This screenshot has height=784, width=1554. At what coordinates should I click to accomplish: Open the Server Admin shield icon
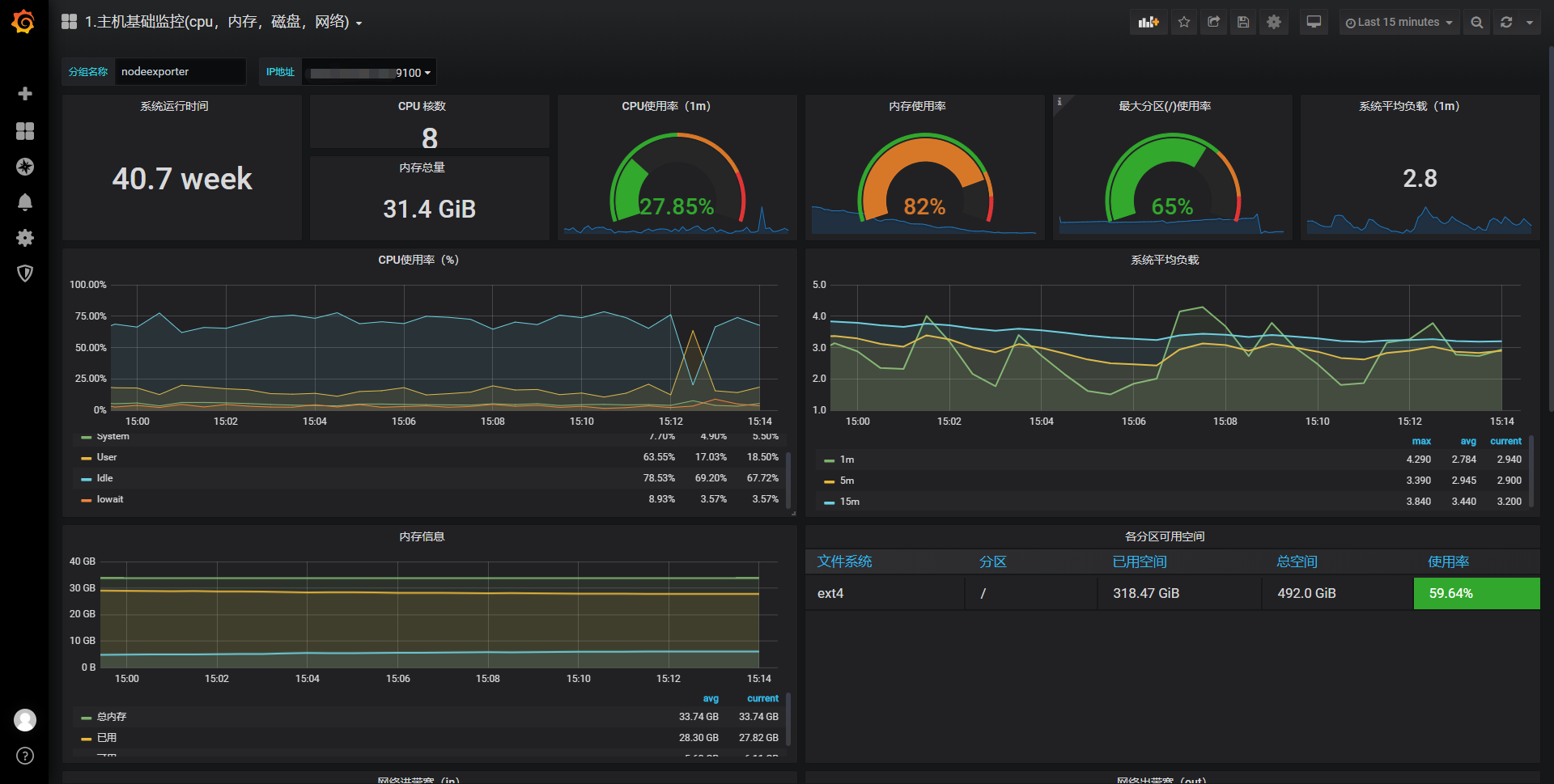[25, 273]
